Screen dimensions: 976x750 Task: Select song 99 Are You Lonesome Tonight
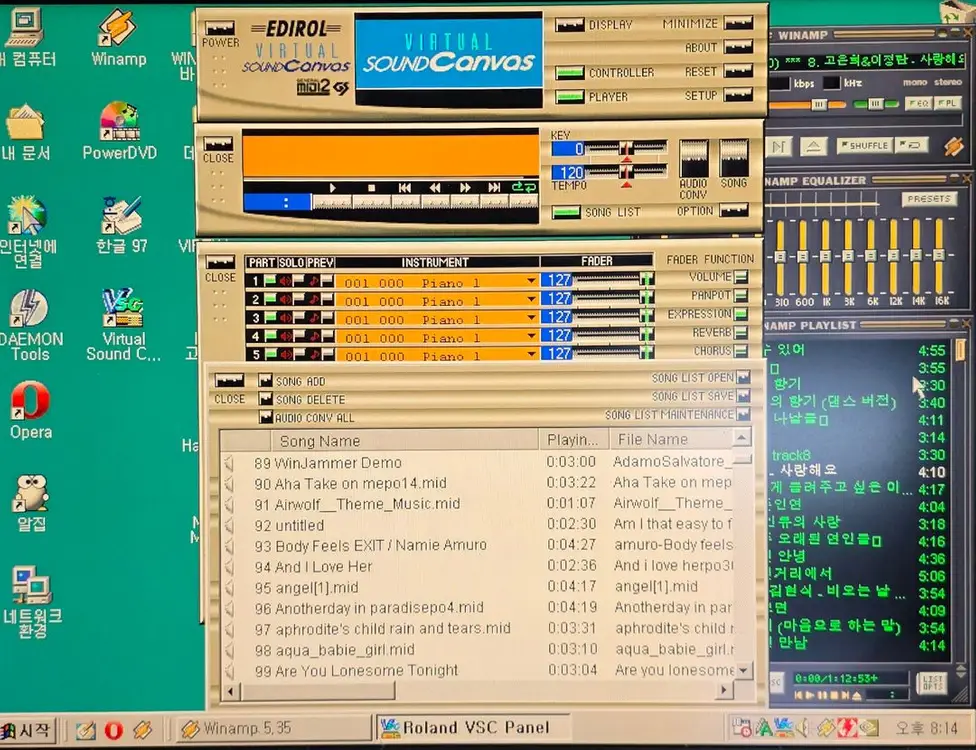(479, 670)
